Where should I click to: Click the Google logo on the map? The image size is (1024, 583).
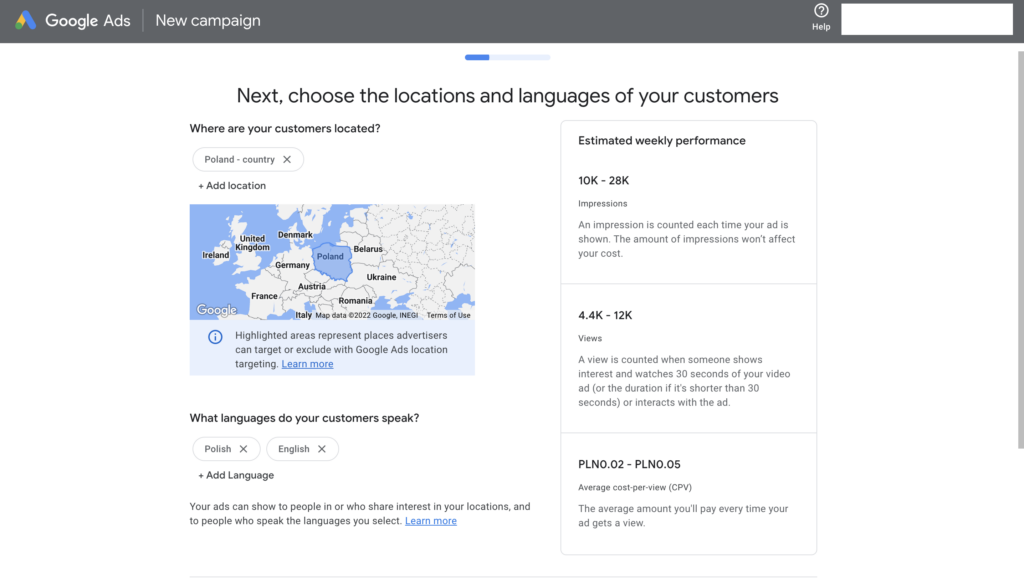pyautogui.click(x=217, y=310)
